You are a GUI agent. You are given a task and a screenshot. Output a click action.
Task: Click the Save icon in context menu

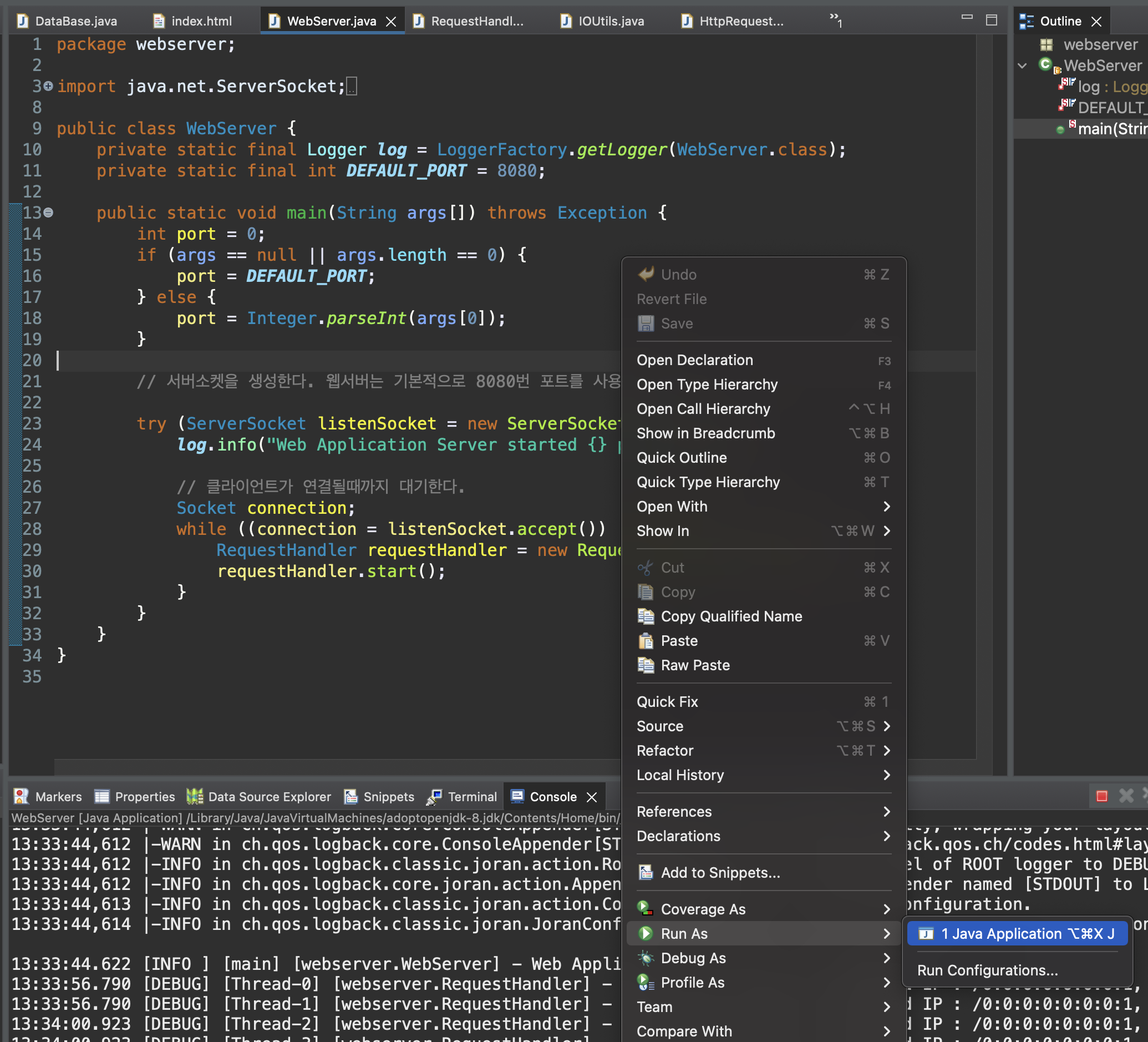pyautogui.click(x=646, y=323)
